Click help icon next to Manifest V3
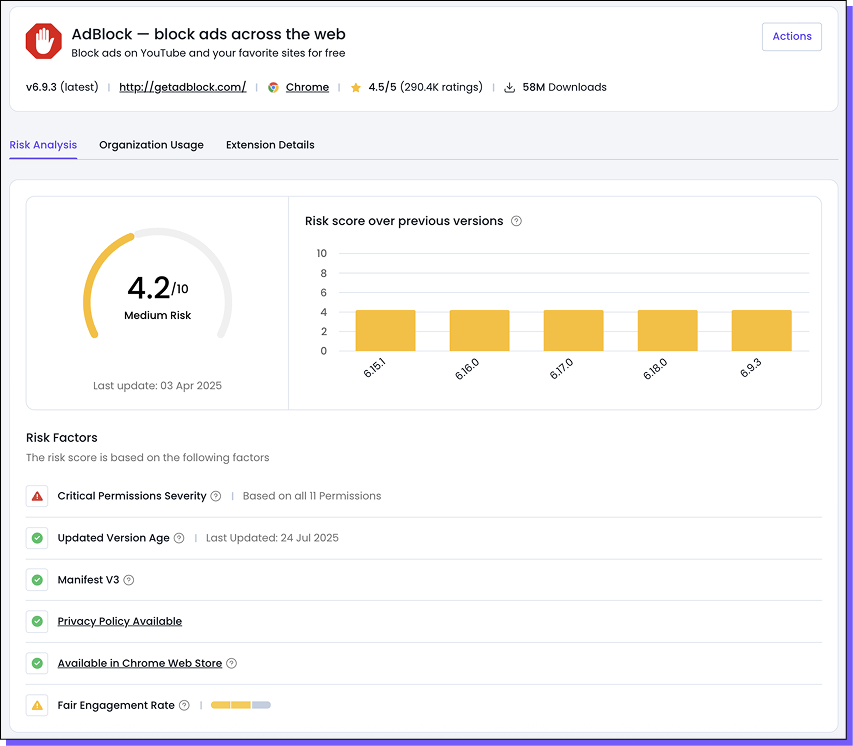The height and width of the screenshot is (746, 853). [128, 580]
